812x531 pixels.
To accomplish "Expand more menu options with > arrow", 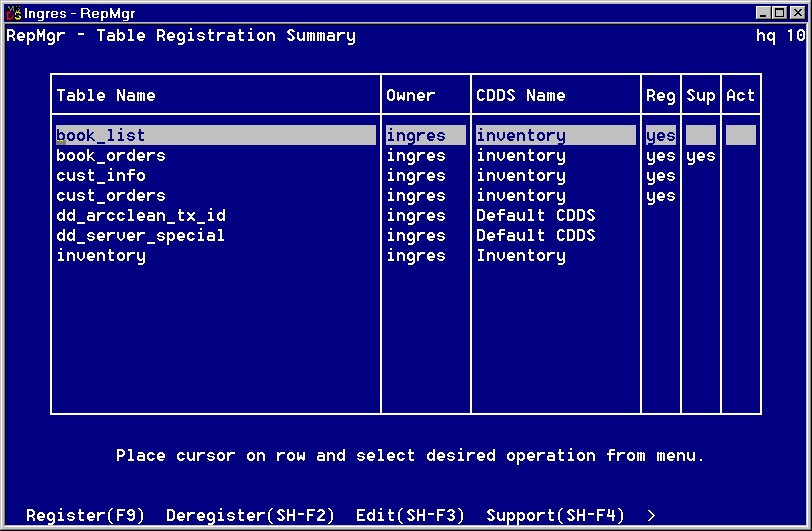I will (651, 515).
